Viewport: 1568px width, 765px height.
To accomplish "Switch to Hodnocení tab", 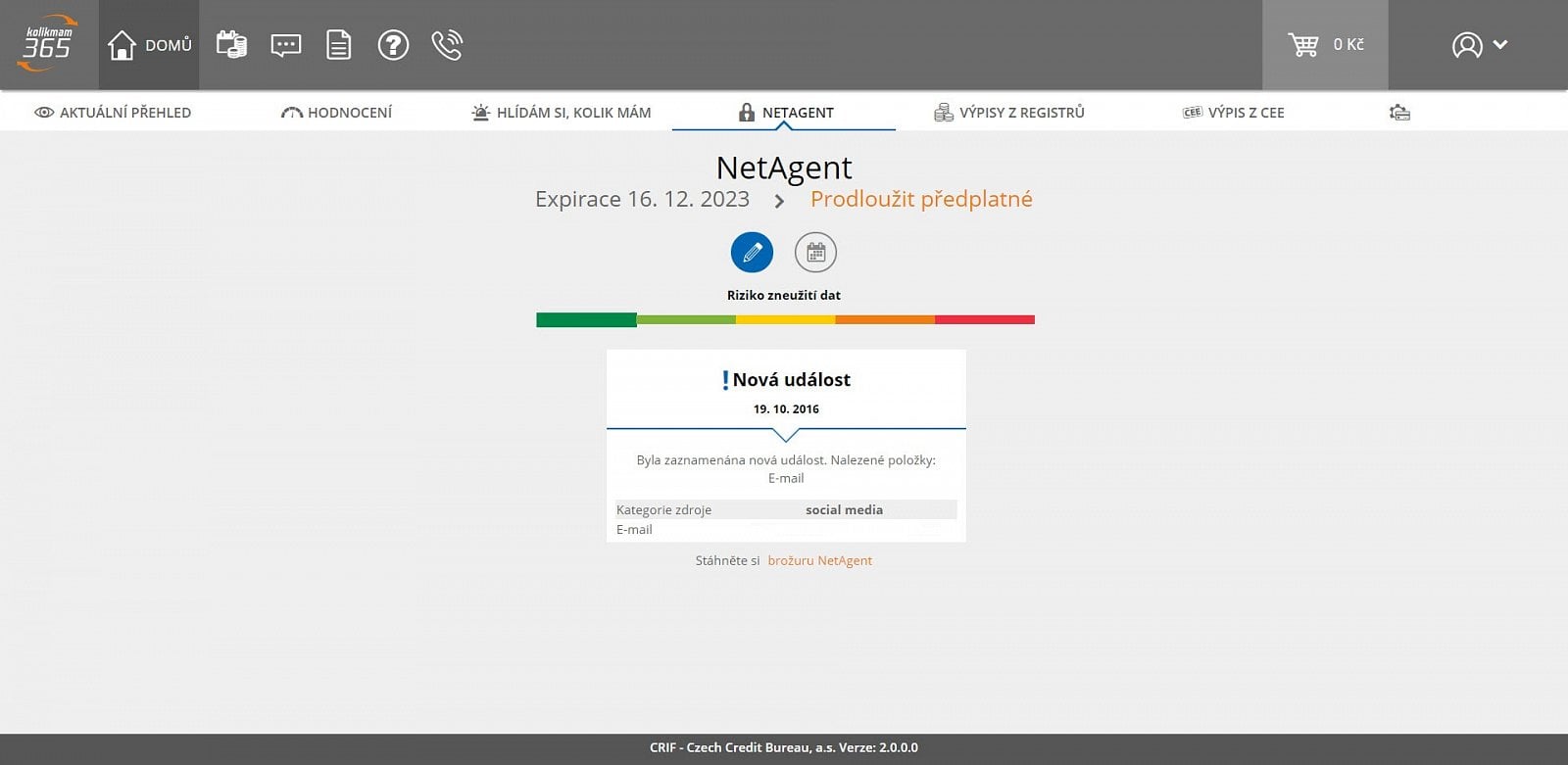I will pos(336,113).
